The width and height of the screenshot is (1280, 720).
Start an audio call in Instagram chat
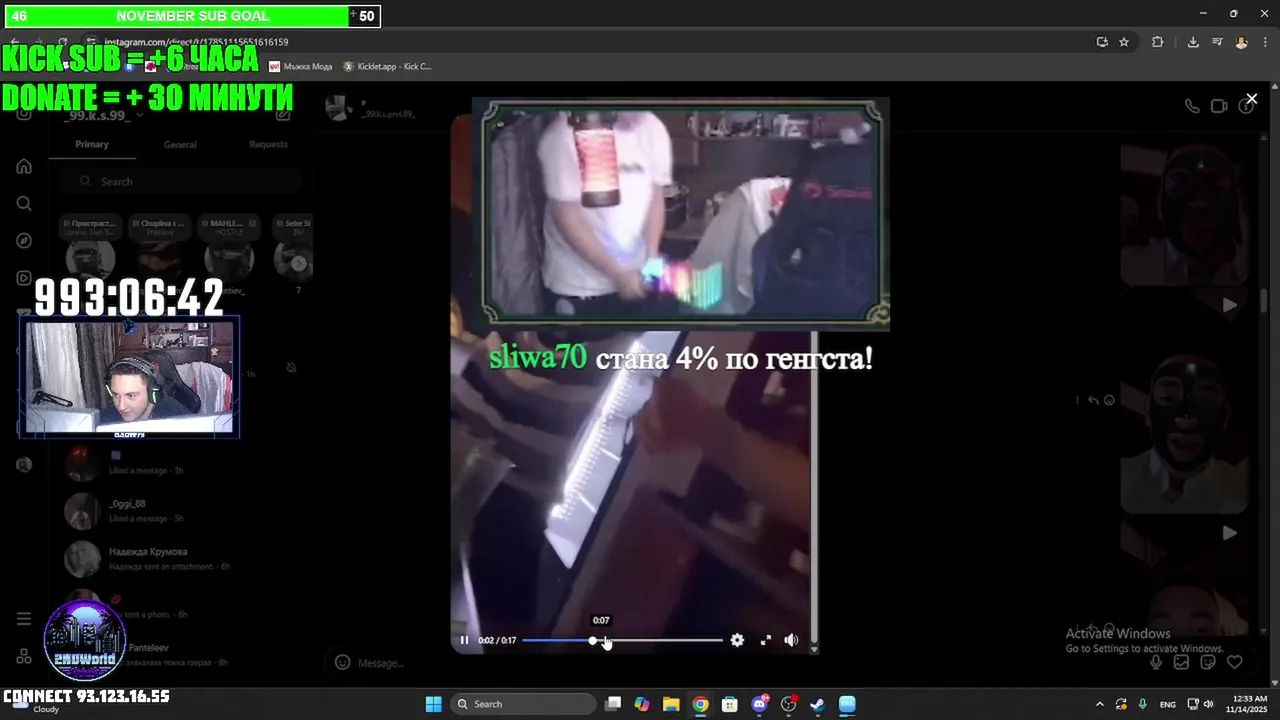tap(1192, 106)
